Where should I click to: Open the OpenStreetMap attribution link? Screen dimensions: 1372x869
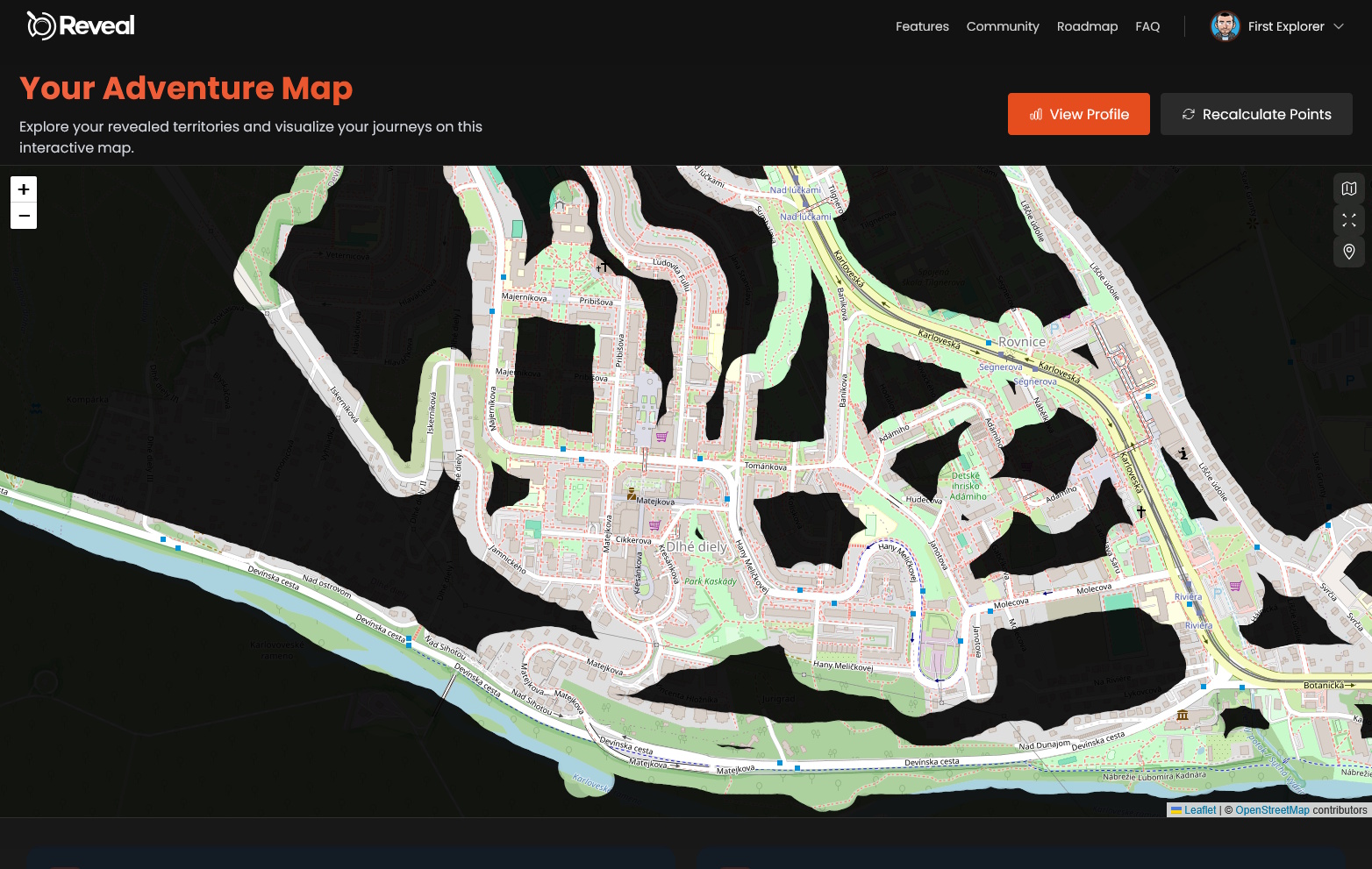(1272, 810)
